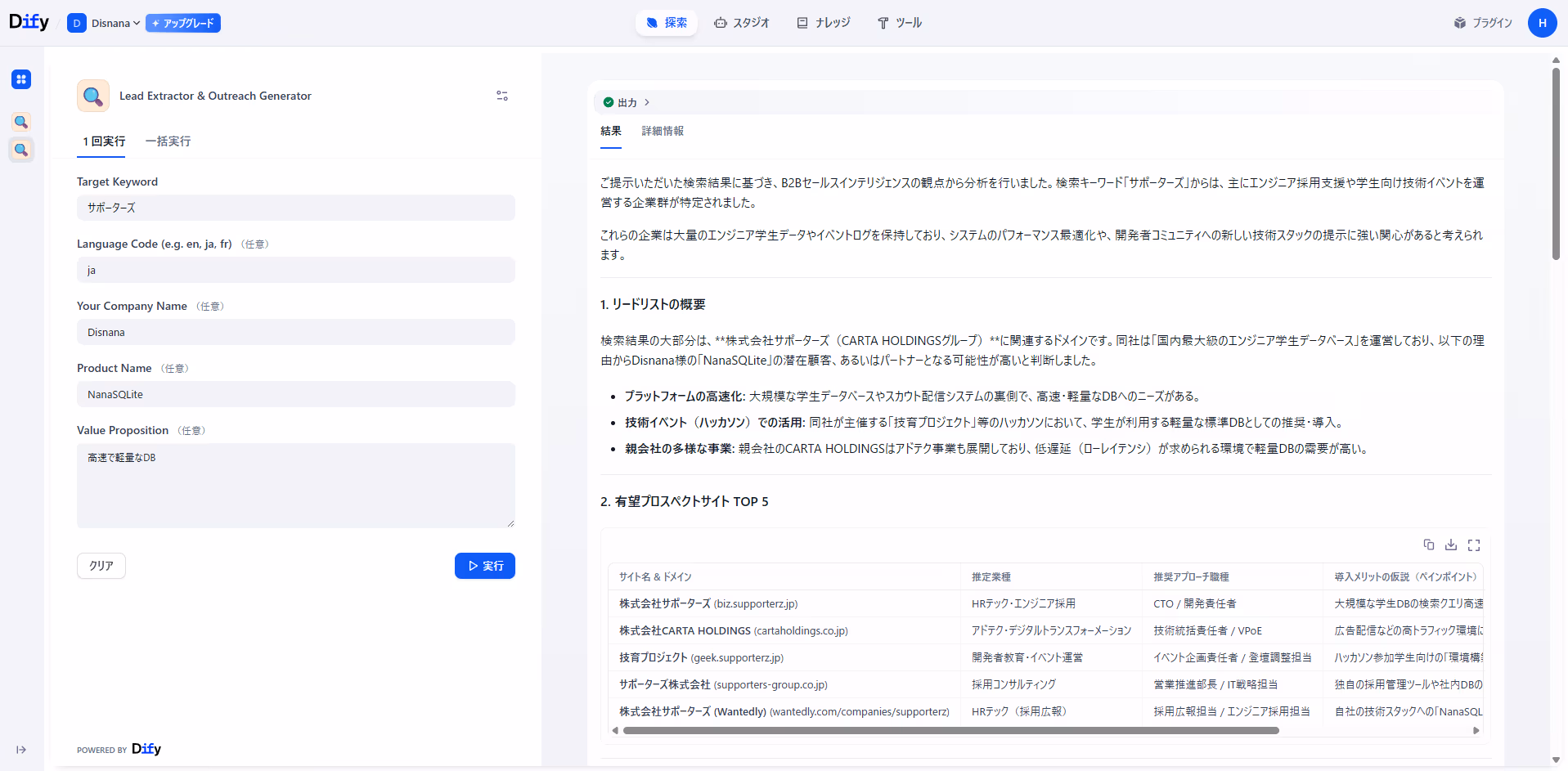
Task: Click into the Value Proposition textarea
Action: click(296, 486)
